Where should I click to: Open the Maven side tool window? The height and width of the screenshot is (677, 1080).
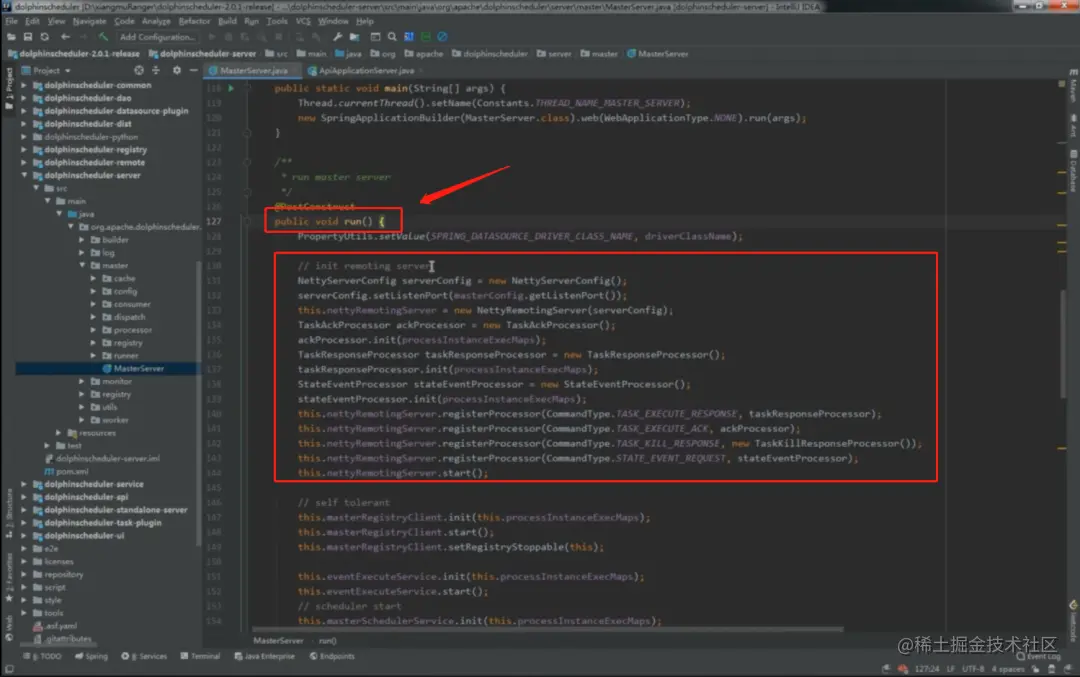(1073, 86)
